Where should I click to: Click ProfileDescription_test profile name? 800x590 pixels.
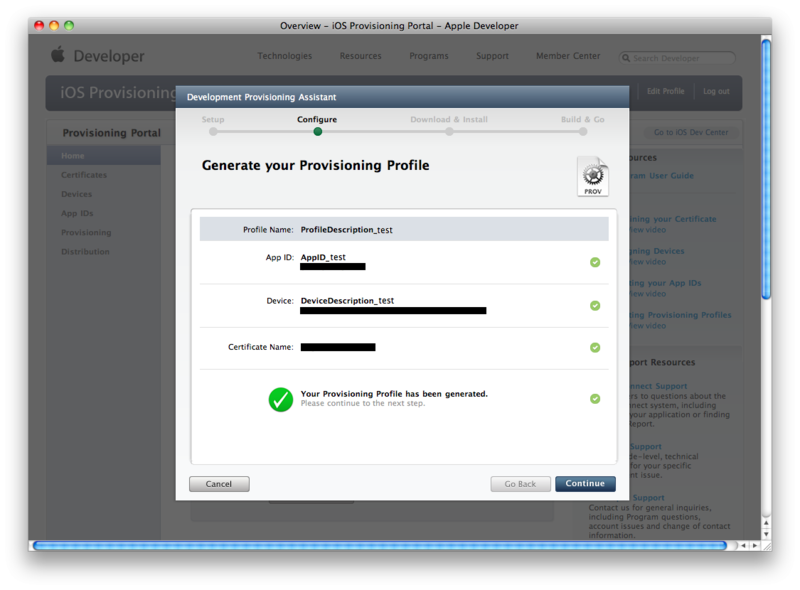346,230
